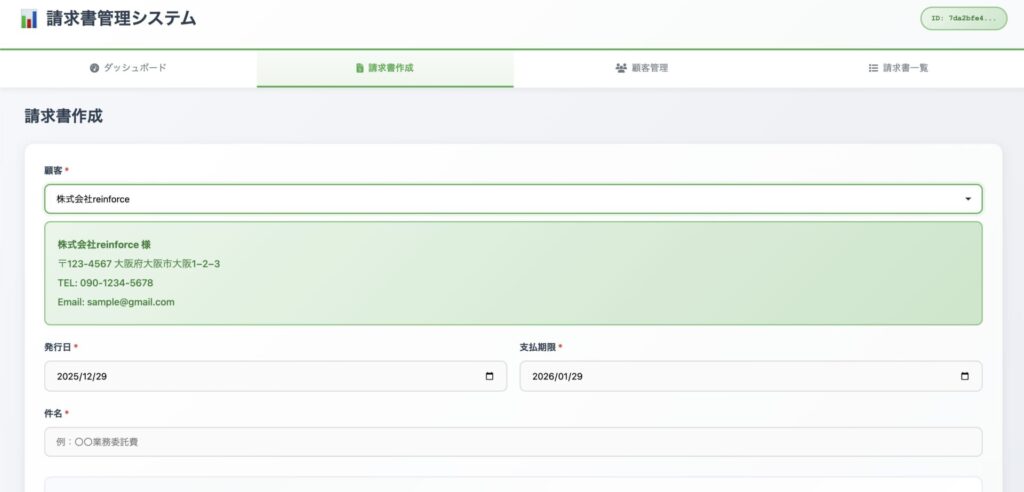
Task: Click the 株式会社reinforce 様 name in info box
Action: pyautogui.click(x=103, y=244)
